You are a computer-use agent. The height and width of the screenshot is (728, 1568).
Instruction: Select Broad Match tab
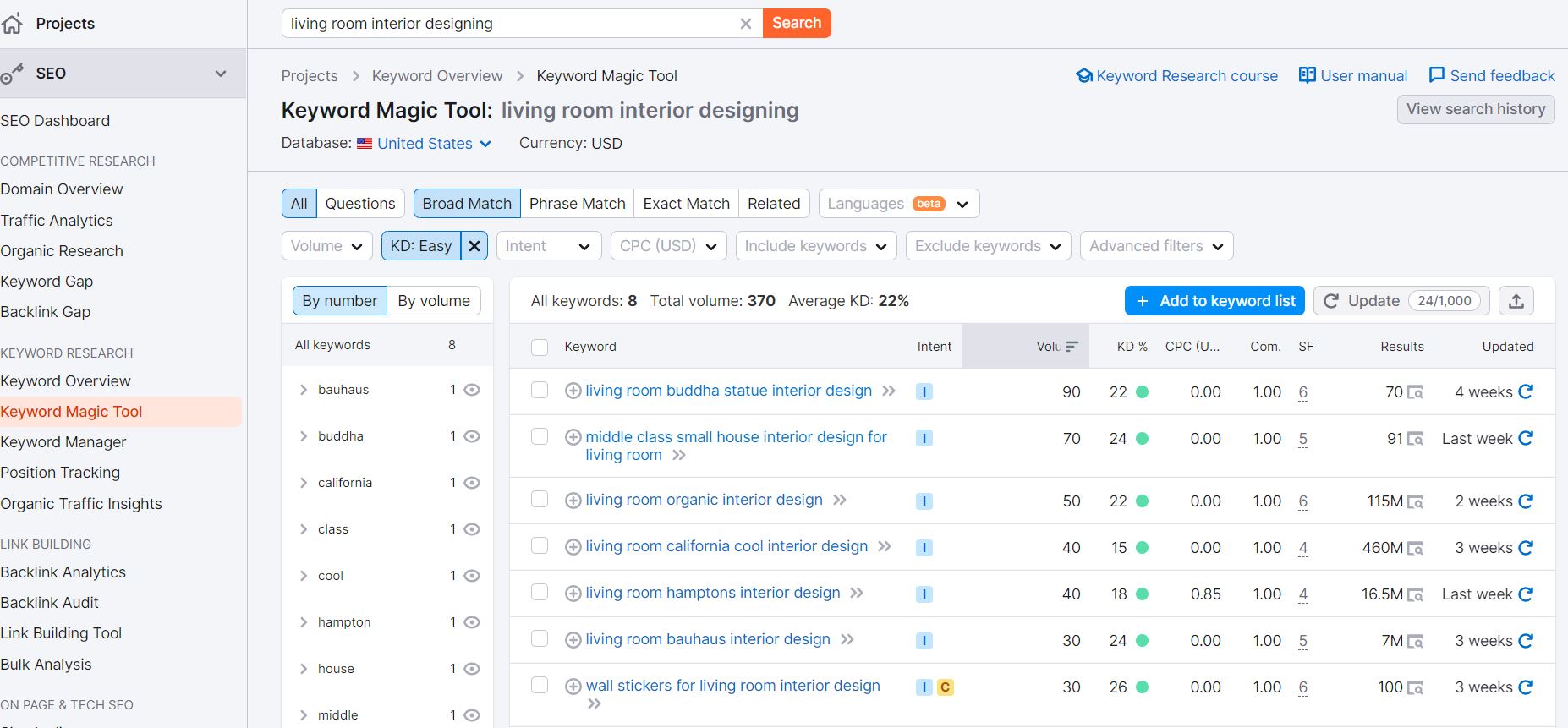click(x=467, y=204)
